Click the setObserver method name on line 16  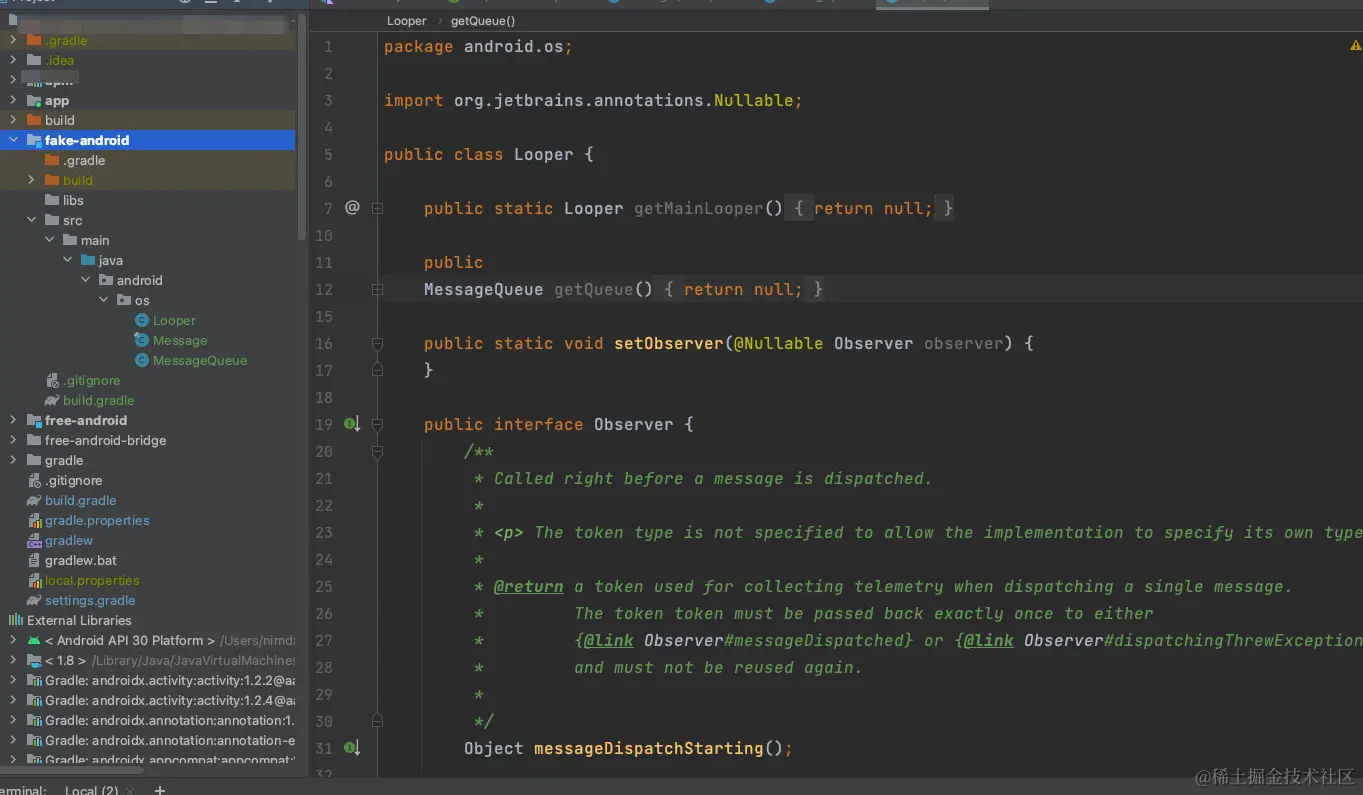(668, 343)
